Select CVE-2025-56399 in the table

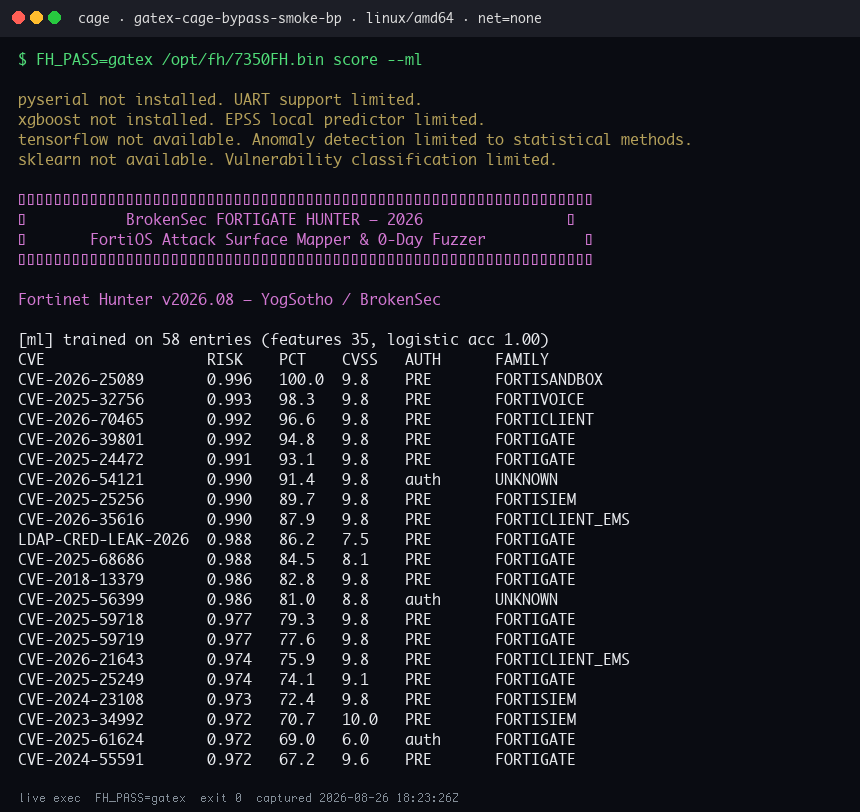(x=81, y=599)
